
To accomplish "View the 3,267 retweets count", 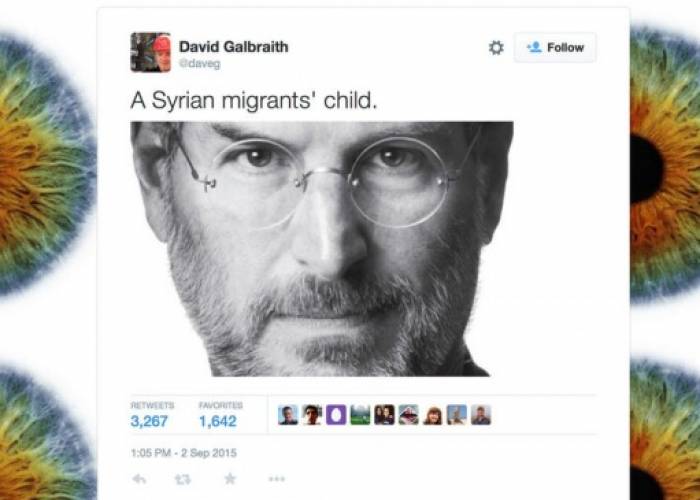I will (x=149, y=421).
